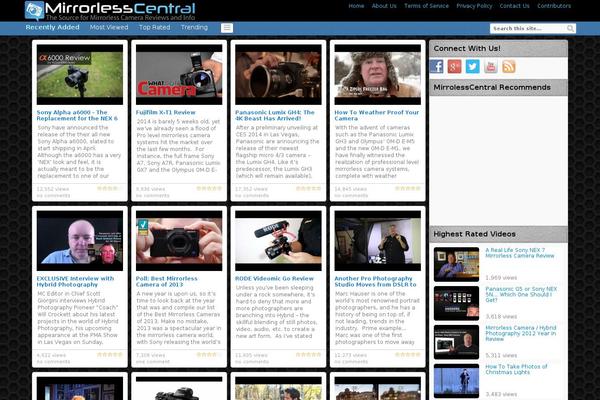Click "no comments" under Fujifilm X-T1 Review
Viewport: 600px width, 400px height.
[152, 196]
